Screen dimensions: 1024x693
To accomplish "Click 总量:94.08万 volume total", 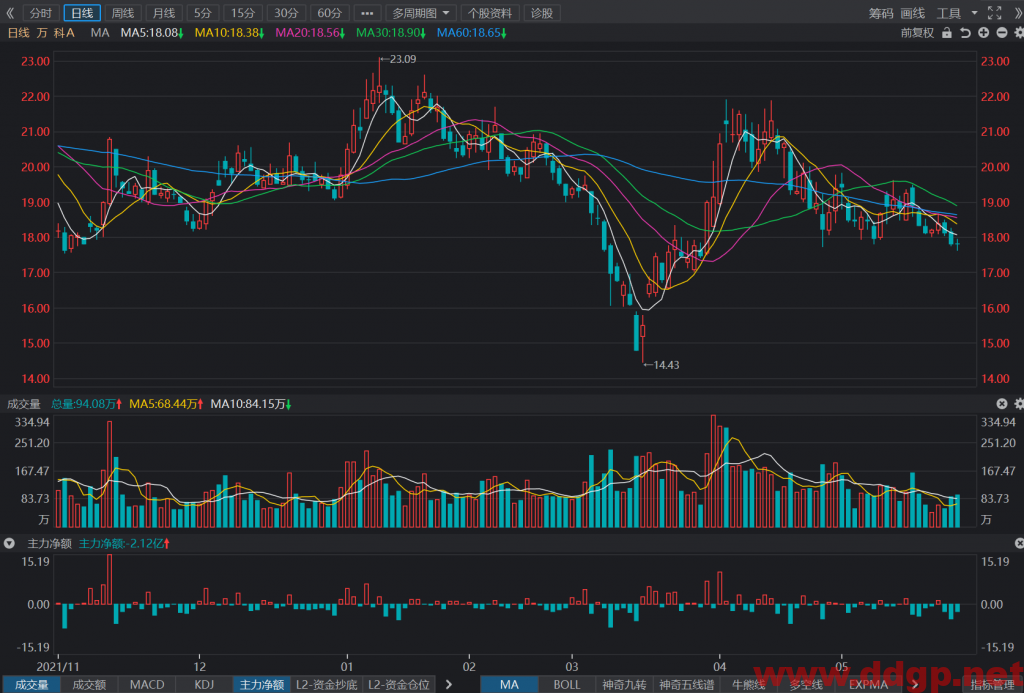I will tap(87, 404).
